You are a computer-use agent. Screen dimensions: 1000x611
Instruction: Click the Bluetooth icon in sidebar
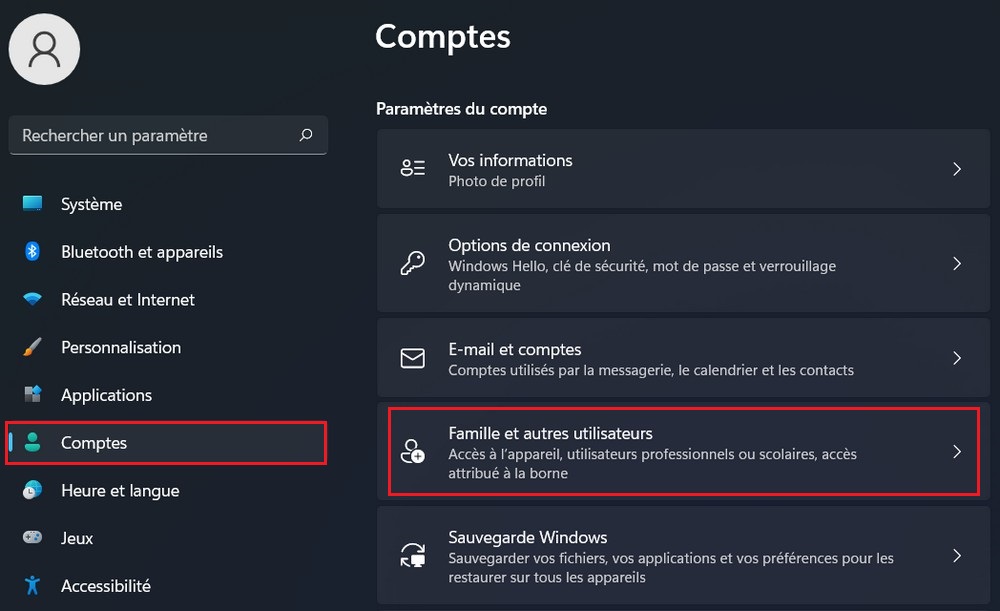coord(32,252)
